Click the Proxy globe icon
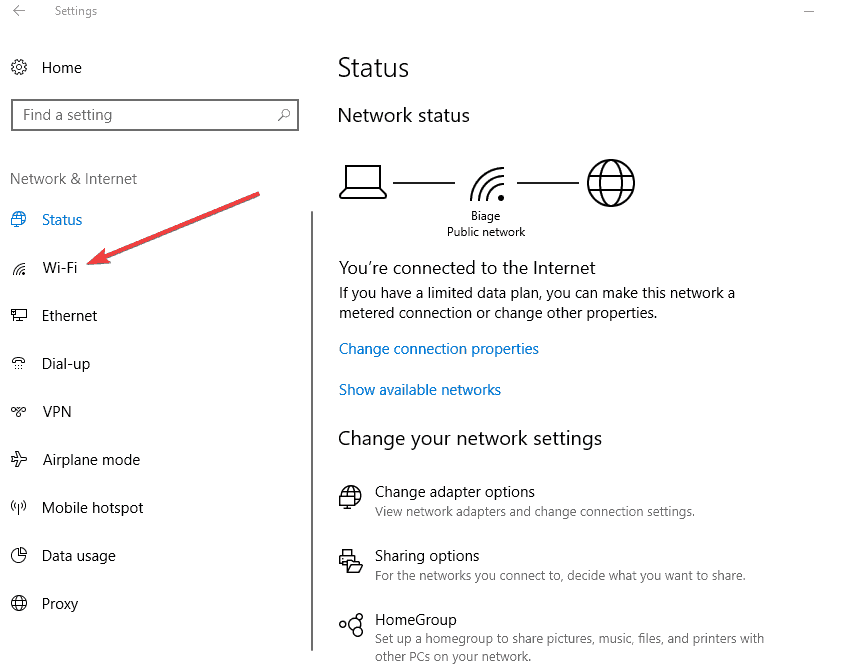This screenshot has width=850, height=667. 19,603
